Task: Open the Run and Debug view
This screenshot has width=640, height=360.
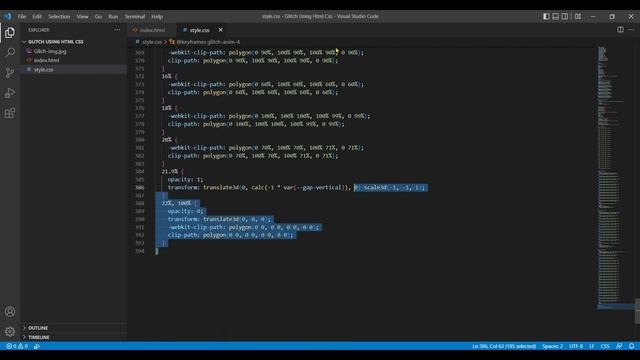Action: tap(10, 93)
